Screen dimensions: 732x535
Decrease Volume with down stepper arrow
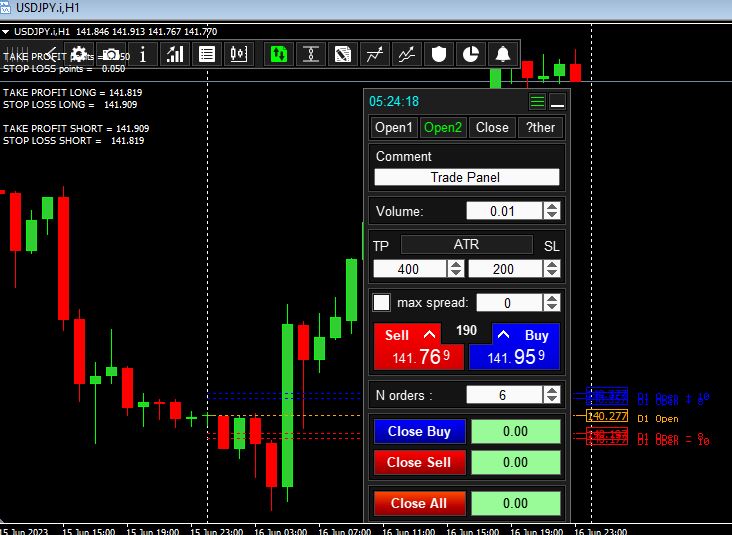[x=552, y=215]
